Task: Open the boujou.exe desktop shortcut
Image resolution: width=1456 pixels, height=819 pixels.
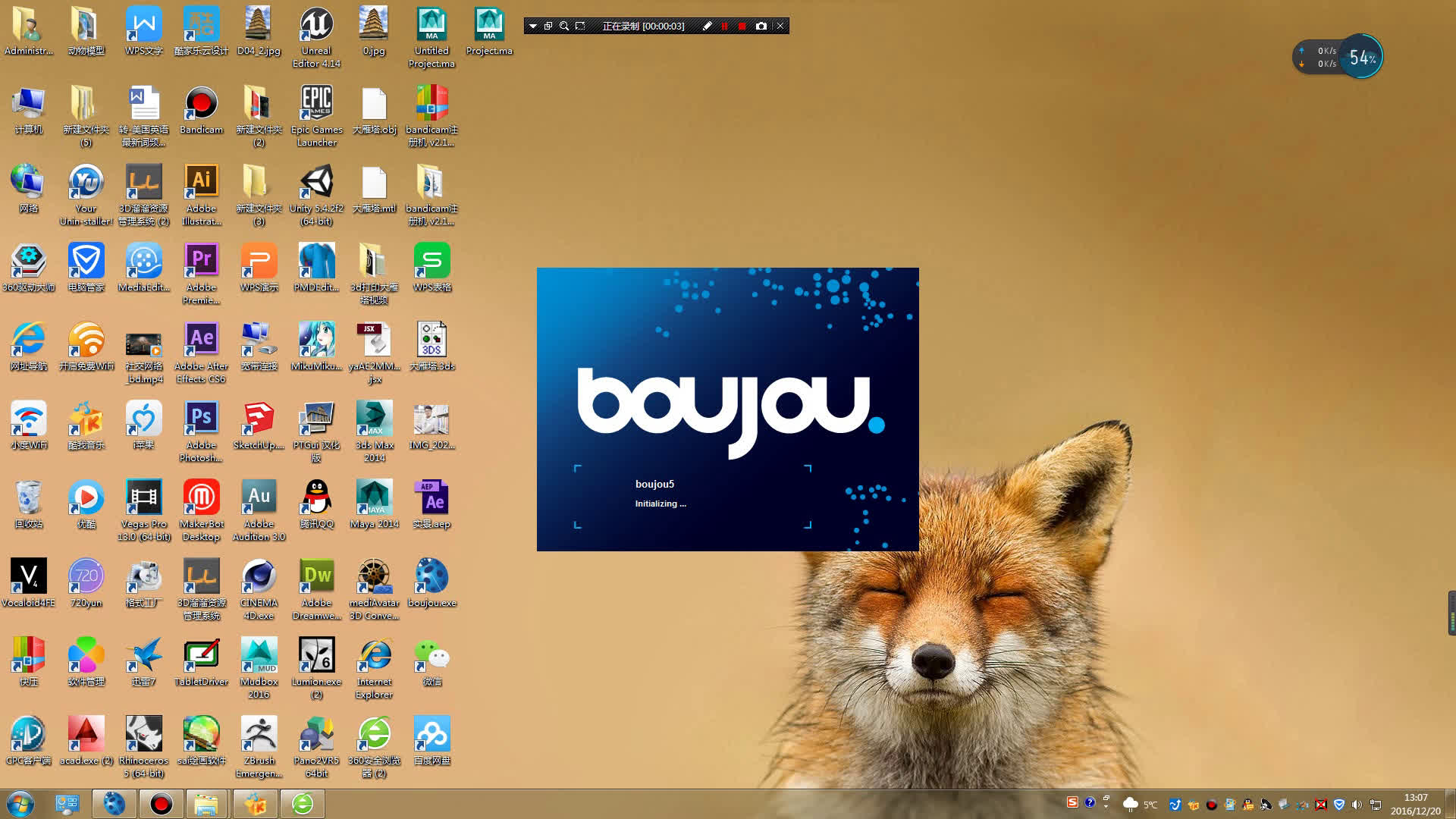Action: [x=431, y=583]
